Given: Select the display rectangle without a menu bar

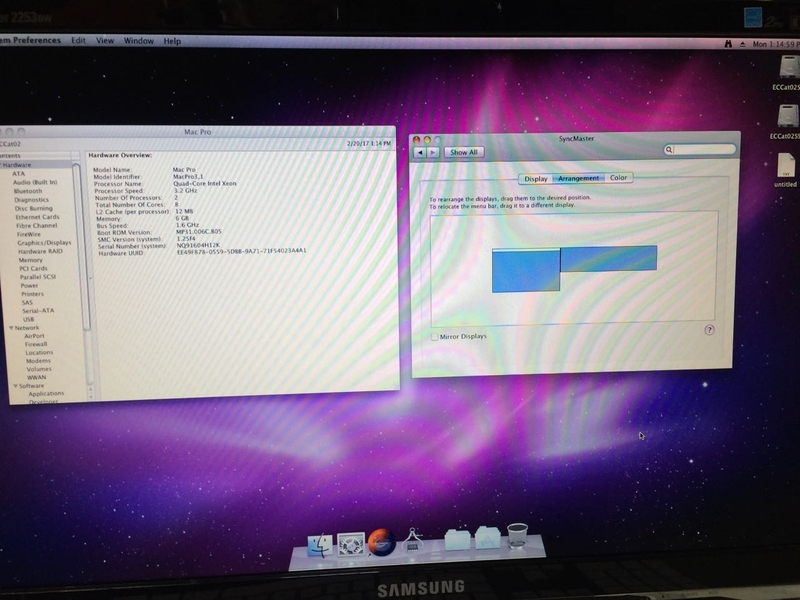Looking at the screenshot, I should pyautogui.click(x=608, y=258).
